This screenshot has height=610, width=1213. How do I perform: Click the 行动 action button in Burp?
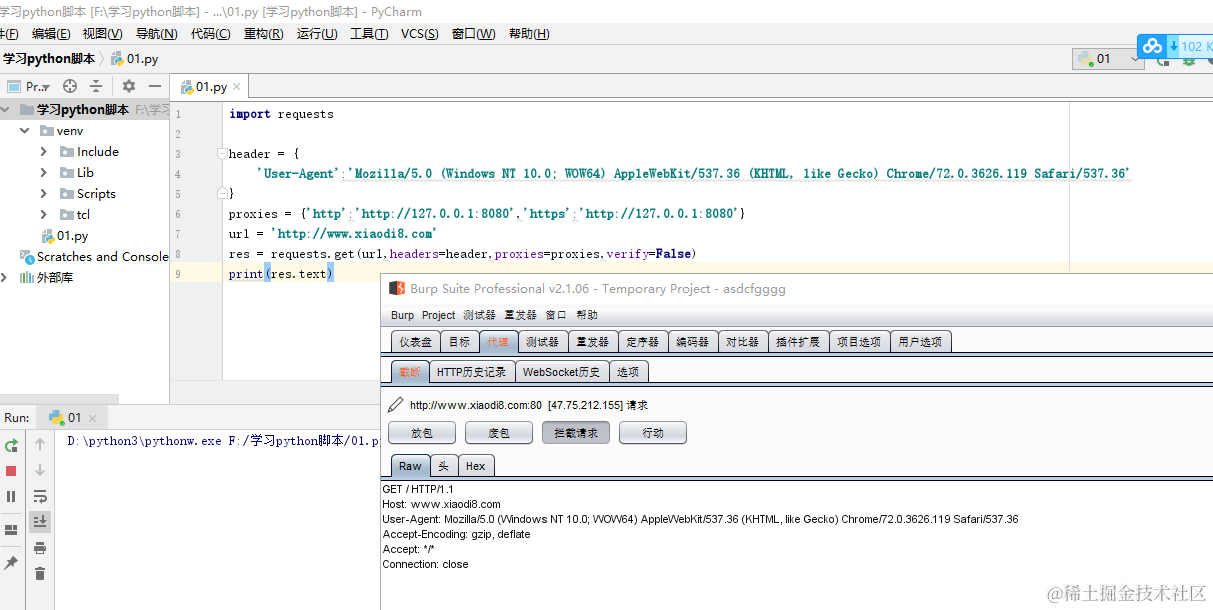(x=653, y=433)
